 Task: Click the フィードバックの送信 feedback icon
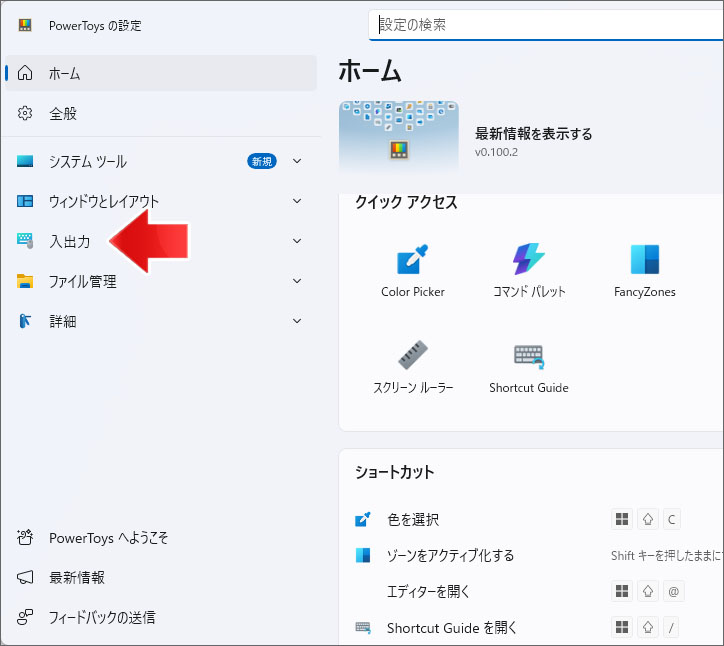(x=25, y=617)
